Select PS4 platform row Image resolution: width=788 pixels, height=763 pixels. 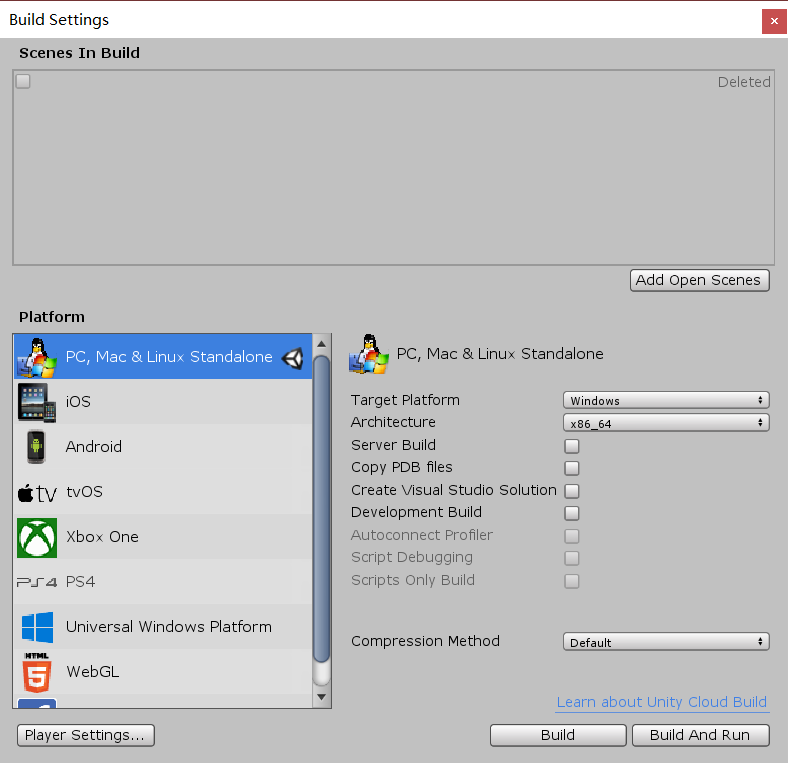pos(163,582)
